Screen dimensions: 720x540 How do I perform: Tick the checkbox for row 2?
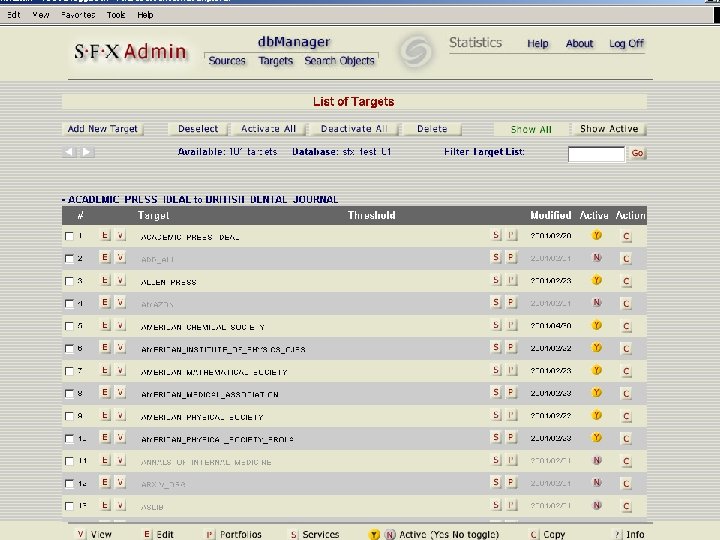[69, 259]
